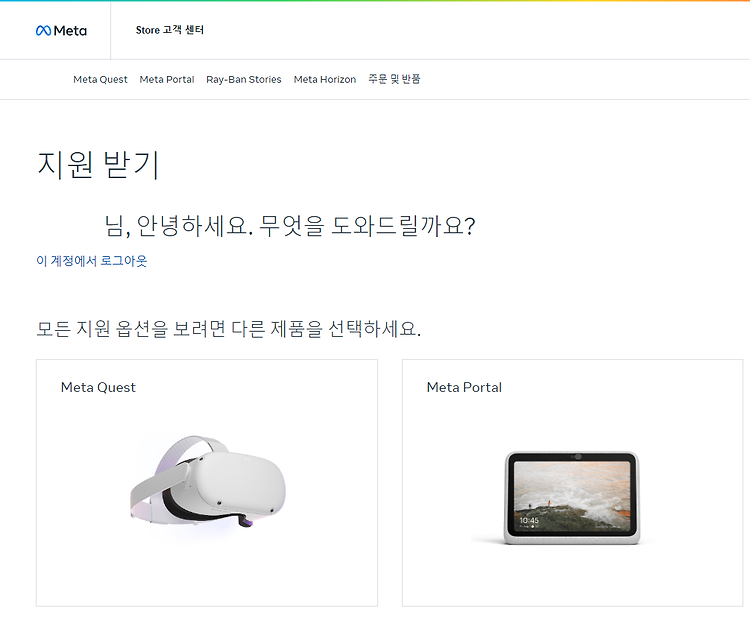This screenshot has height=620, width=750.
Task: Click 모든 지원 옵션을 보려면 text
Action: coord(130,329)
